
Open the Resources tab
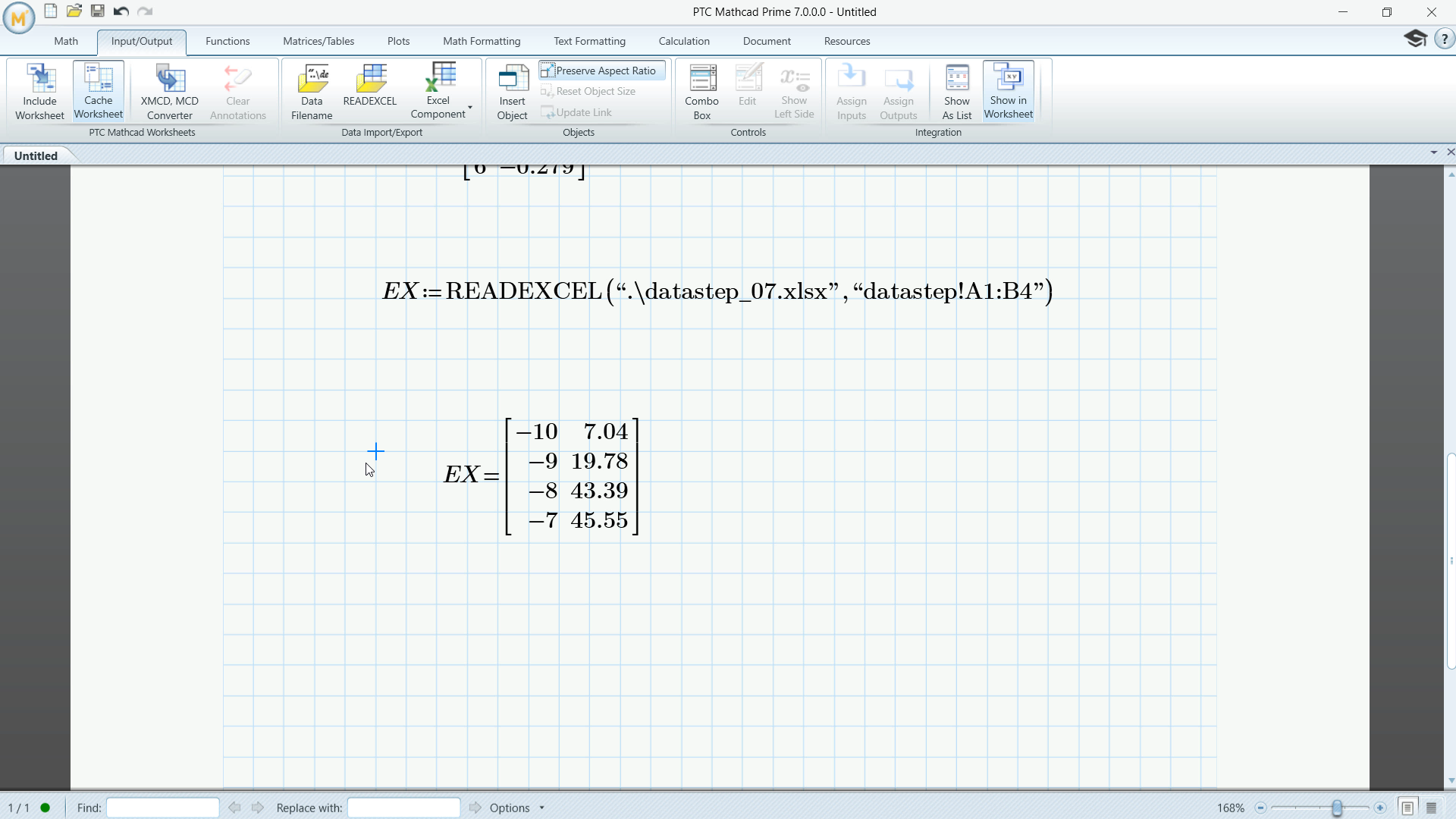(x=847, y=41)
